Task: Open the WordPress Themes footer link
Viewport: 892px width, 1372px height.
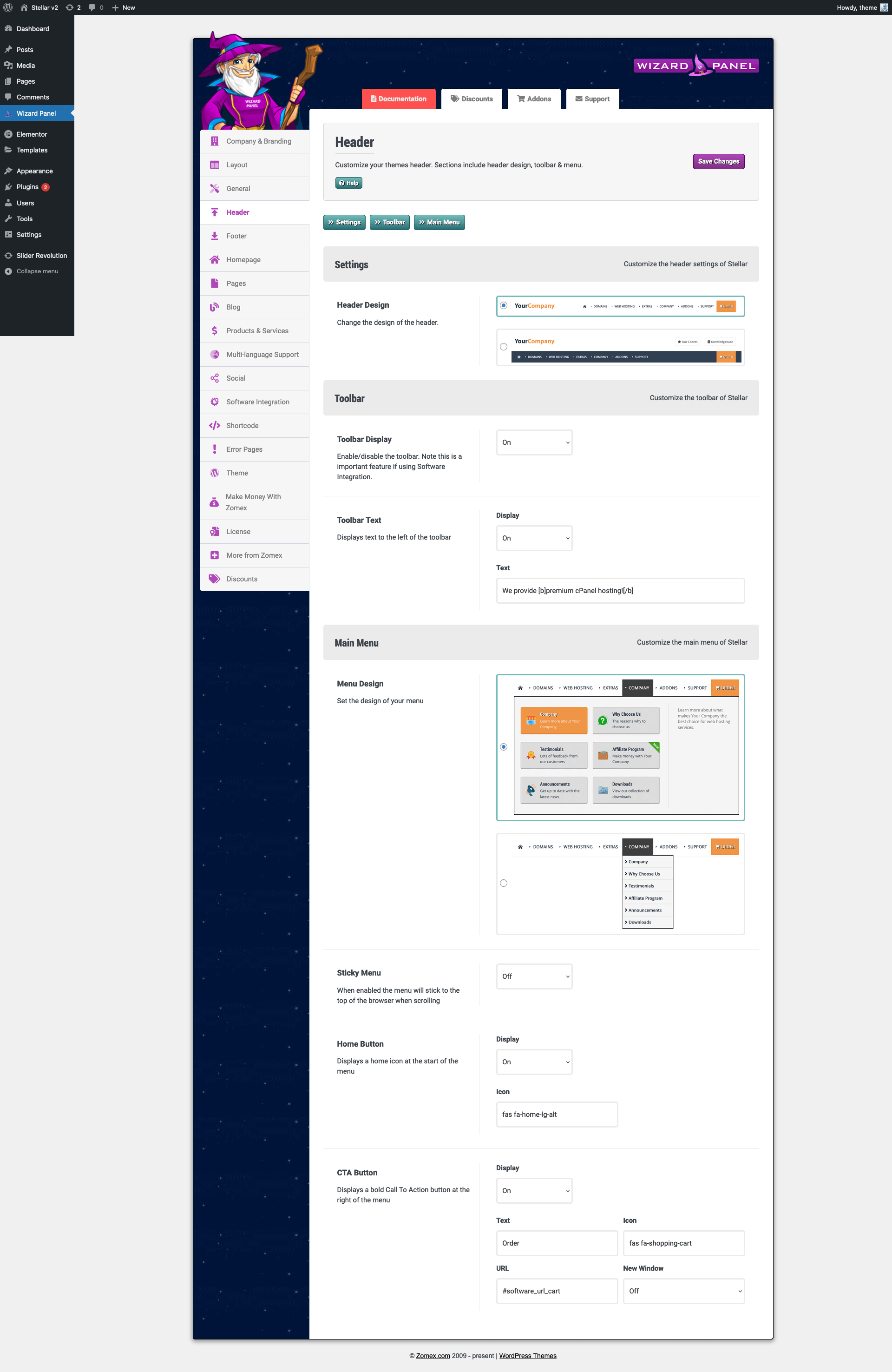Action: (528, 1356)
